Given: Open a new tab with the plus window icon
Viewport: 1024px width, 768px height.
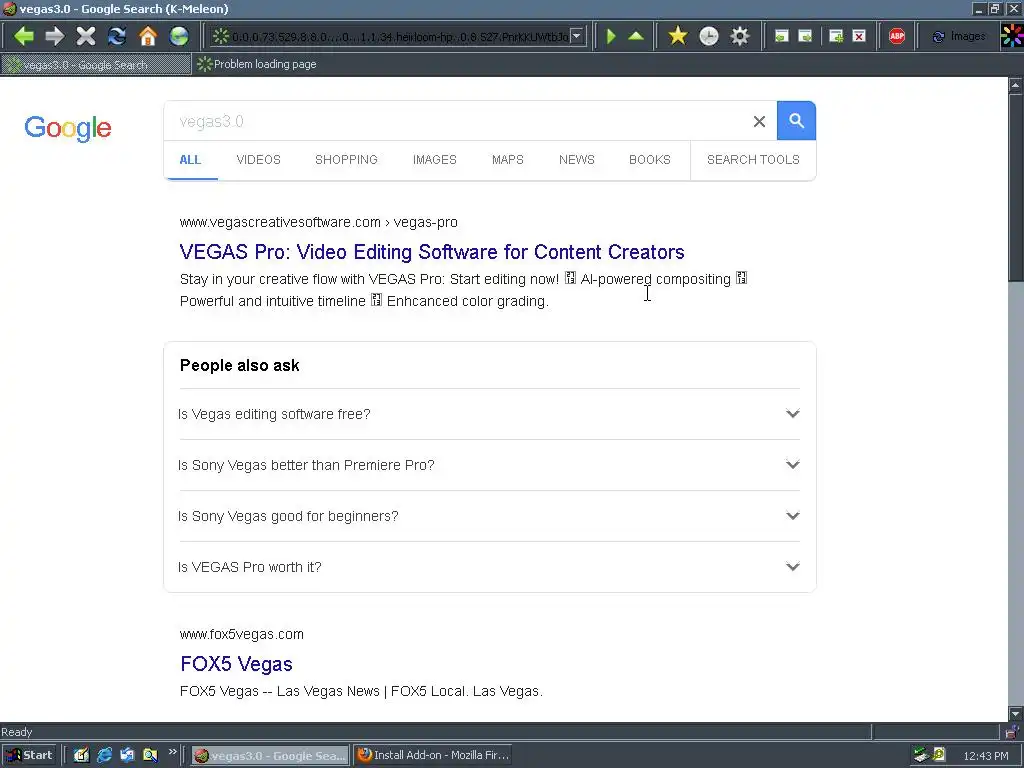Looking at the screenshot, I should click(x=836, y=37).
